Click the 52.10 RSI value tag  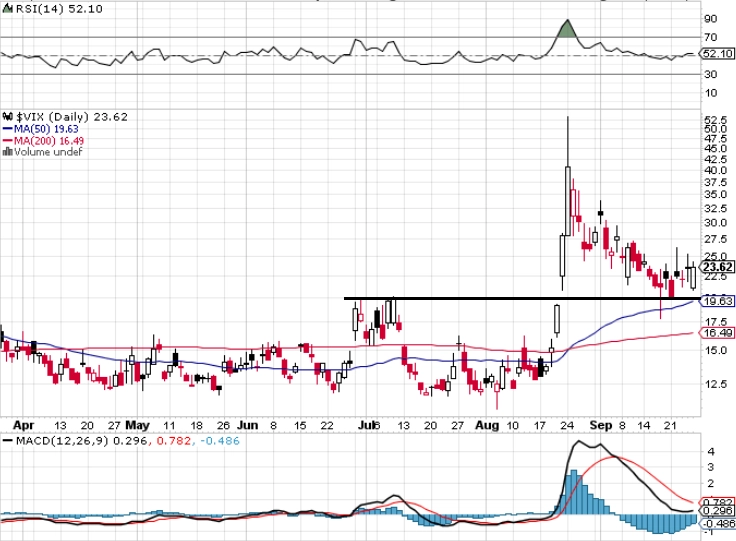(718, 53)
